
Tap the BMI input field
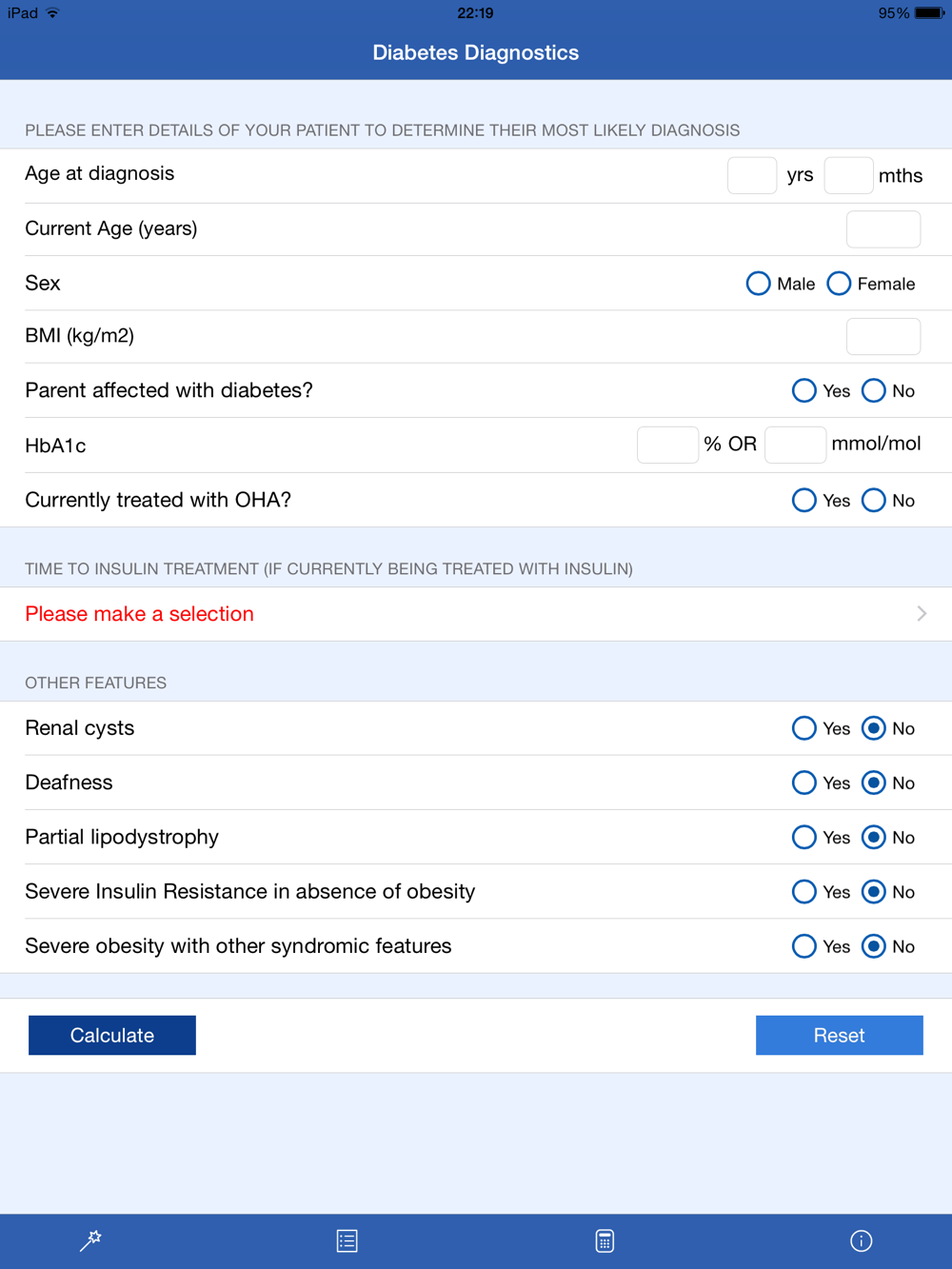tap(883, 336)
